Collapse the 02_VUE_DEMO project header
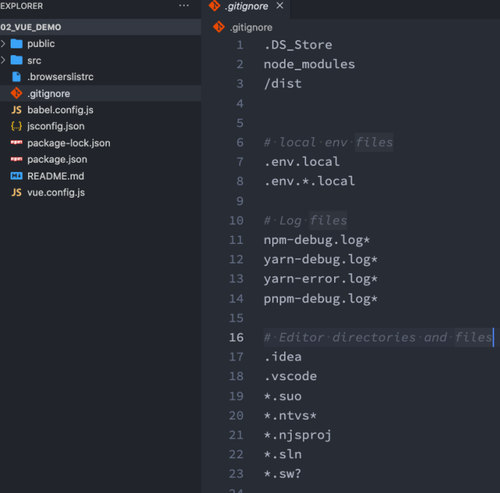The width and height of the screenshot is (500, 493). (x=100, y=27)
